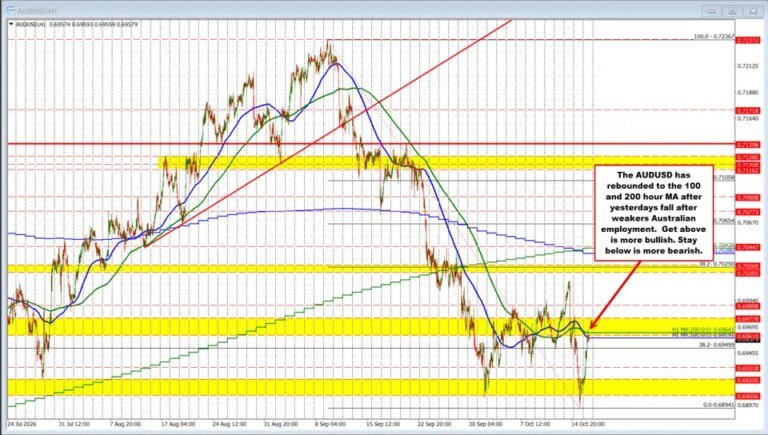The width and height of the screenshot is (768, 435).
Task: Select the 38.2- 0.70250 Fibonacci label
Action: [716, 264]
